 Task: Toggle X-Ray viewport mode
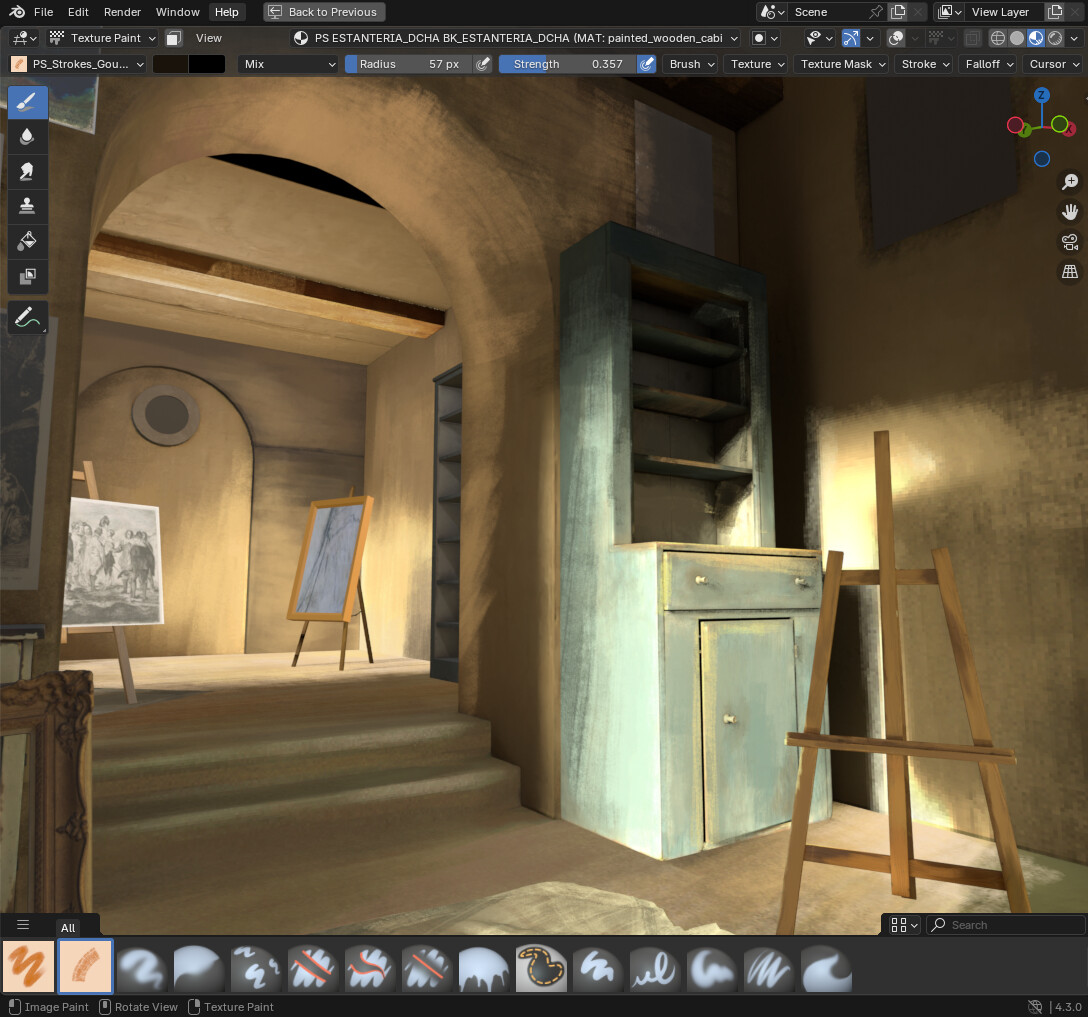(971, 38)
